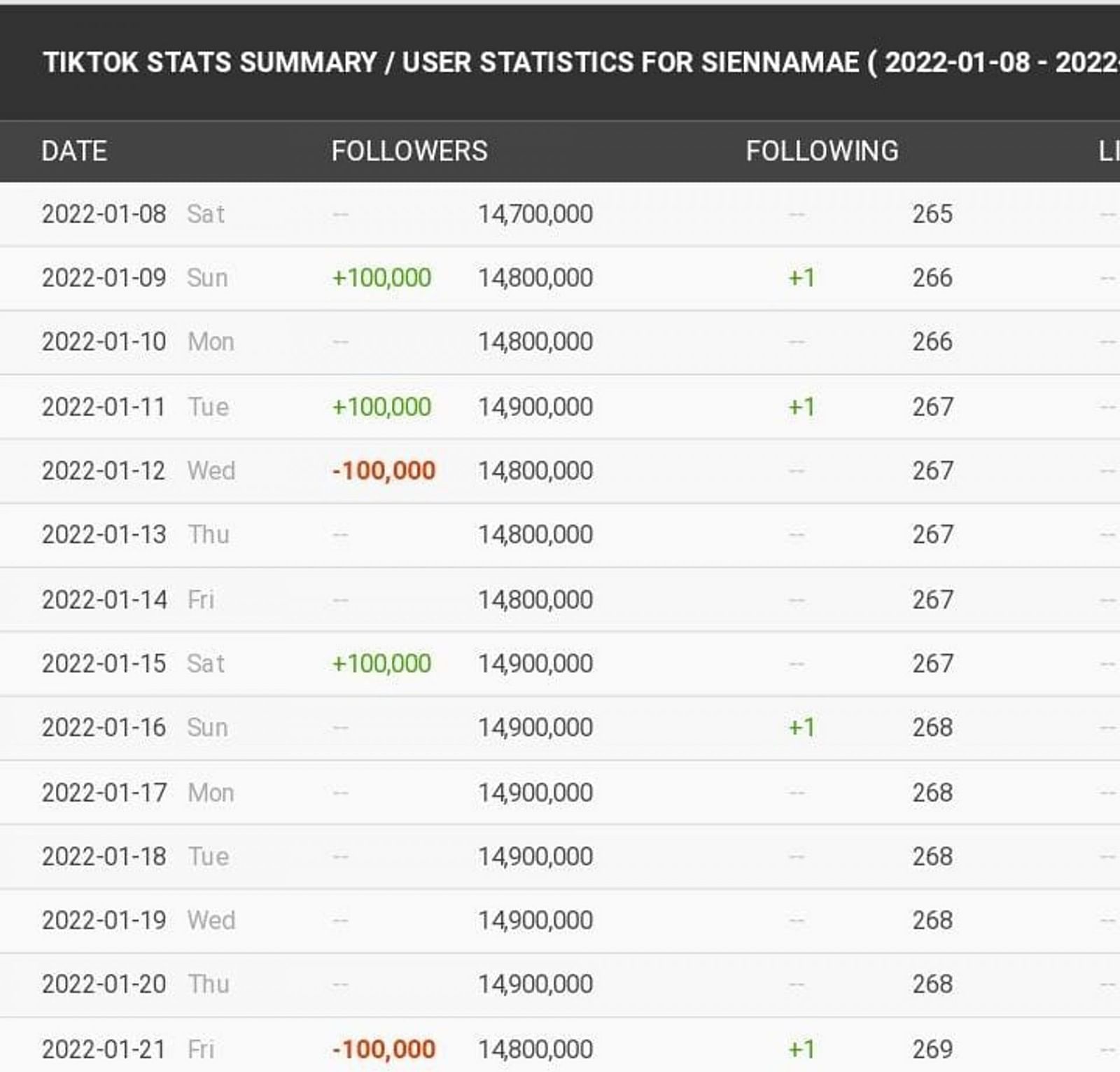Select the date 2022-01-16
Screen dimensions: 1120x1072
[104, 728]
